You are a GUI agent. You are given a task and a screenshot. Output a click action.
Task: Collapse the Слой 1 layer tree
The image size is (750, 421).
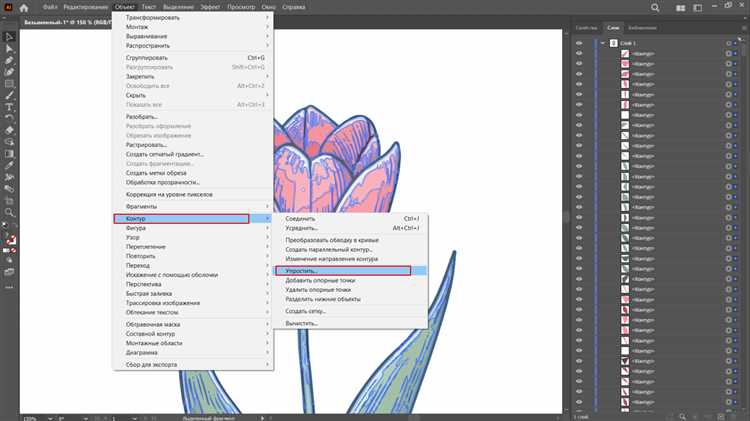click(603, 43)
